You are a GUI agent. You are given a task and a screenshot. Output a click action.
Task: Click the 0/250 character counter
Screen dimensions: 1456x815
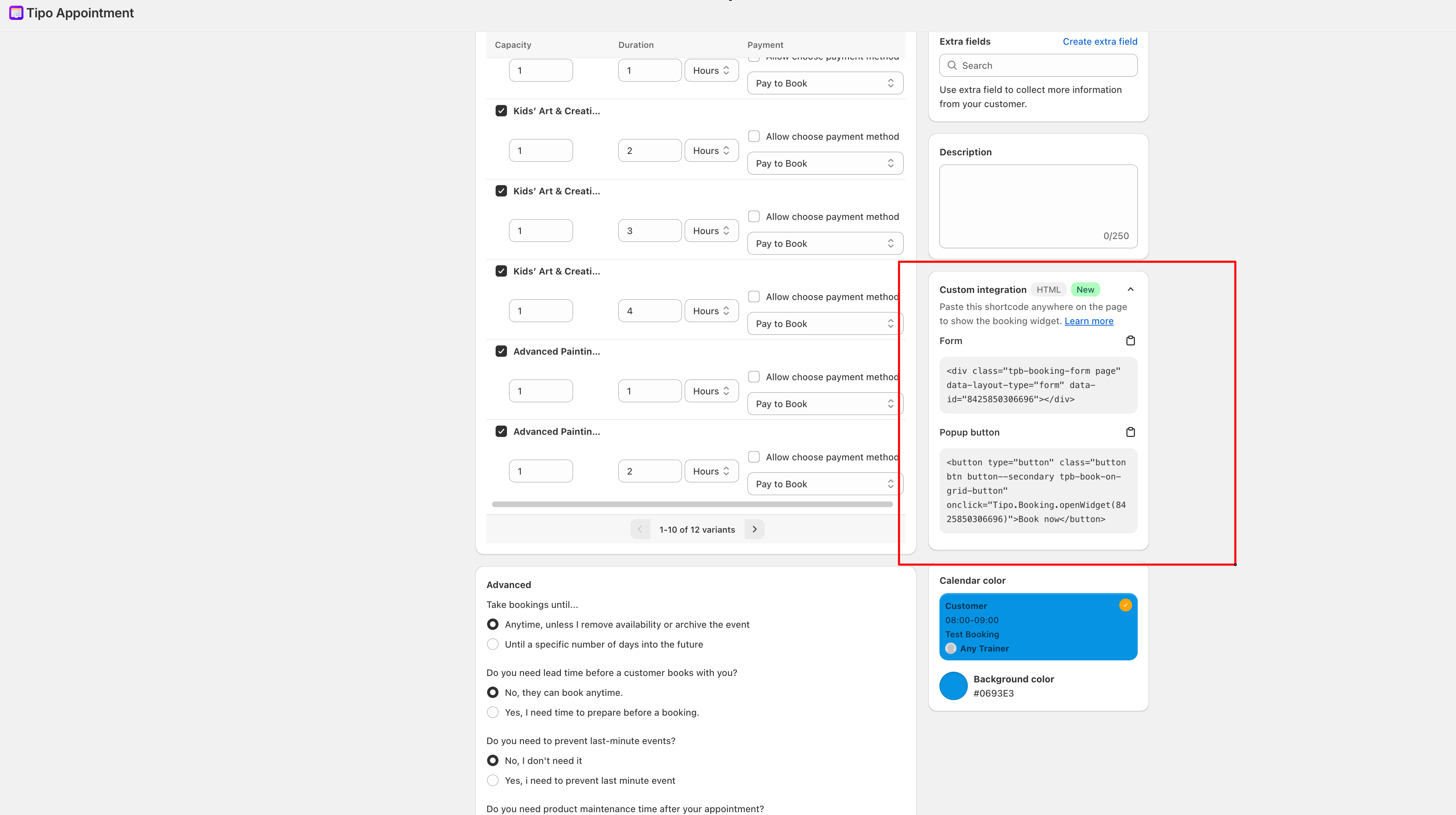point(1116,236)
